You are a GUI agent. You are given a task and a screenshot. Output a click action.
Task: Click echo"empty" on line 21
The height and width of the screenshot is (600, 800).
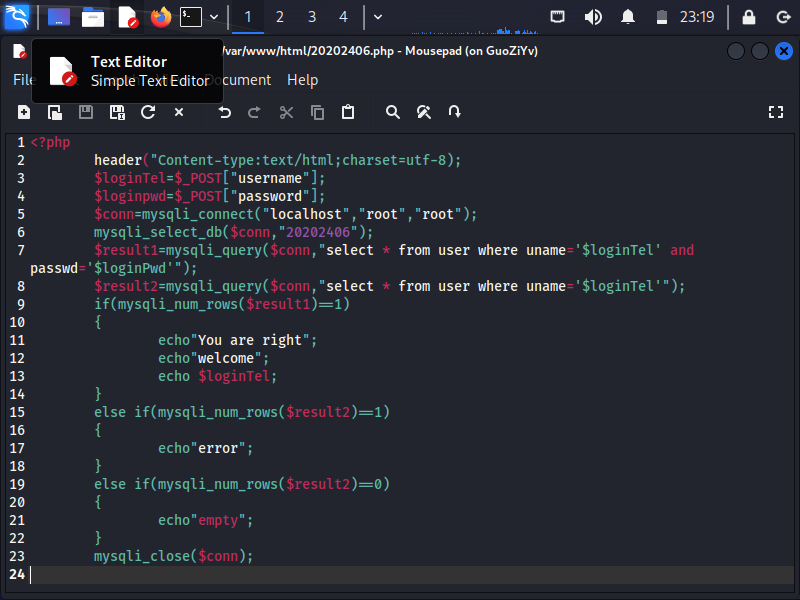point(205,520)
